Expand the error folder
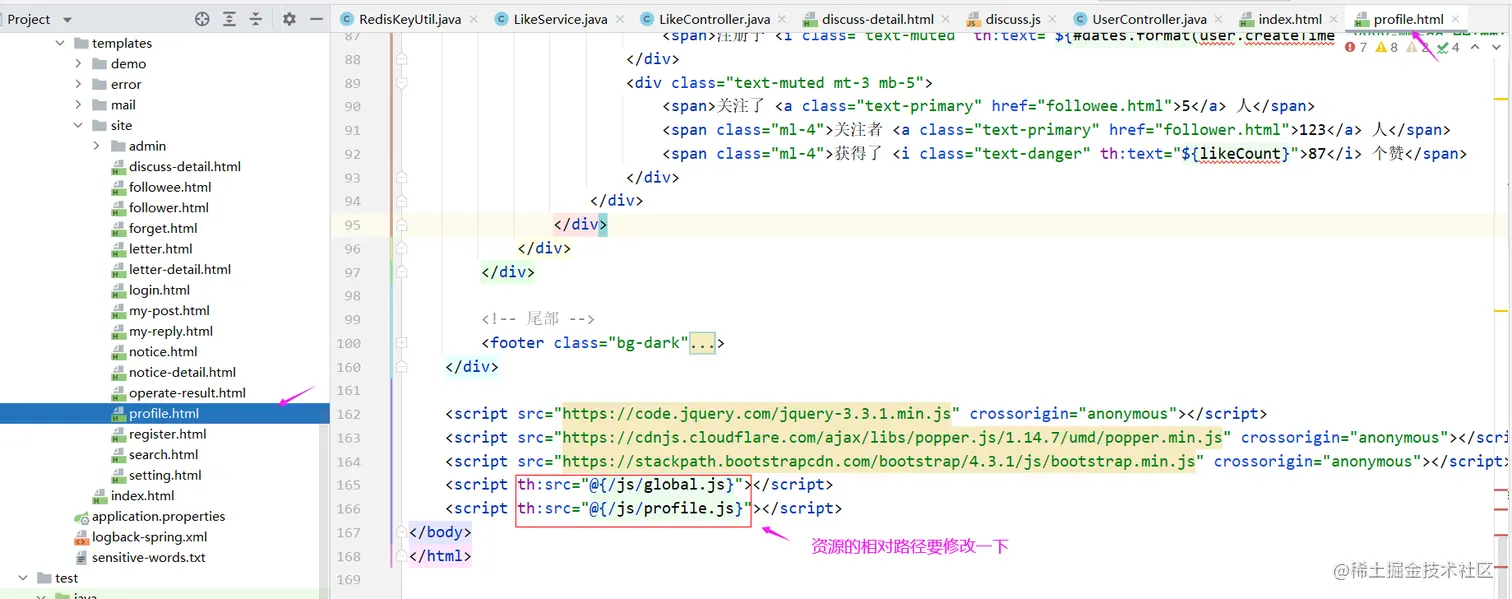The width and height of the screenshot is (1512, 599). pos(79,84)
